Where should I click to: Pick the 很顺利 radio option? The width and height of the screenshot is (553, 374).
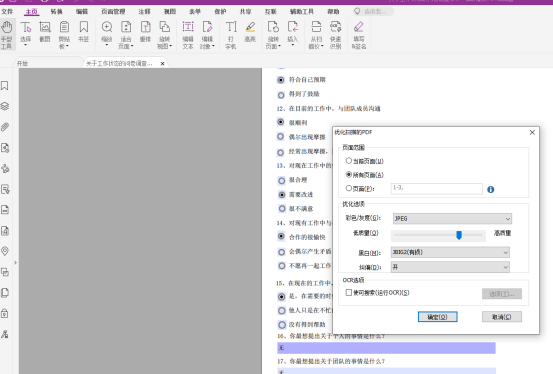pyautogui.click(x=281, y=122)
